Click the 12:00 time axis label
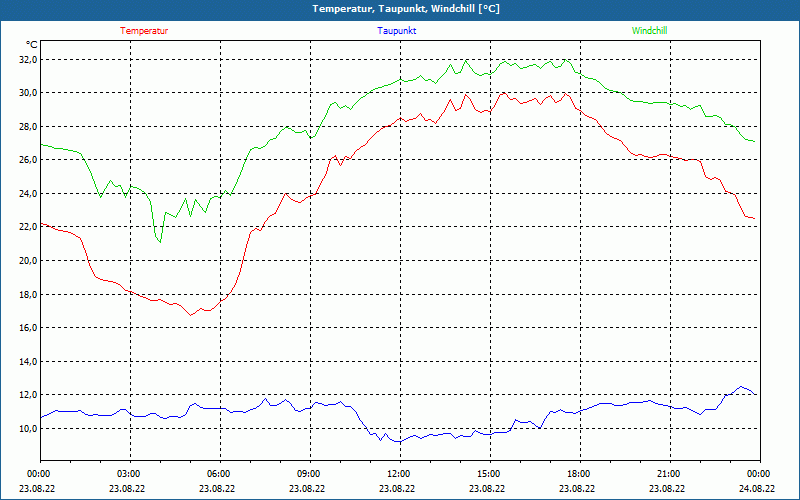 pos(400,474)
